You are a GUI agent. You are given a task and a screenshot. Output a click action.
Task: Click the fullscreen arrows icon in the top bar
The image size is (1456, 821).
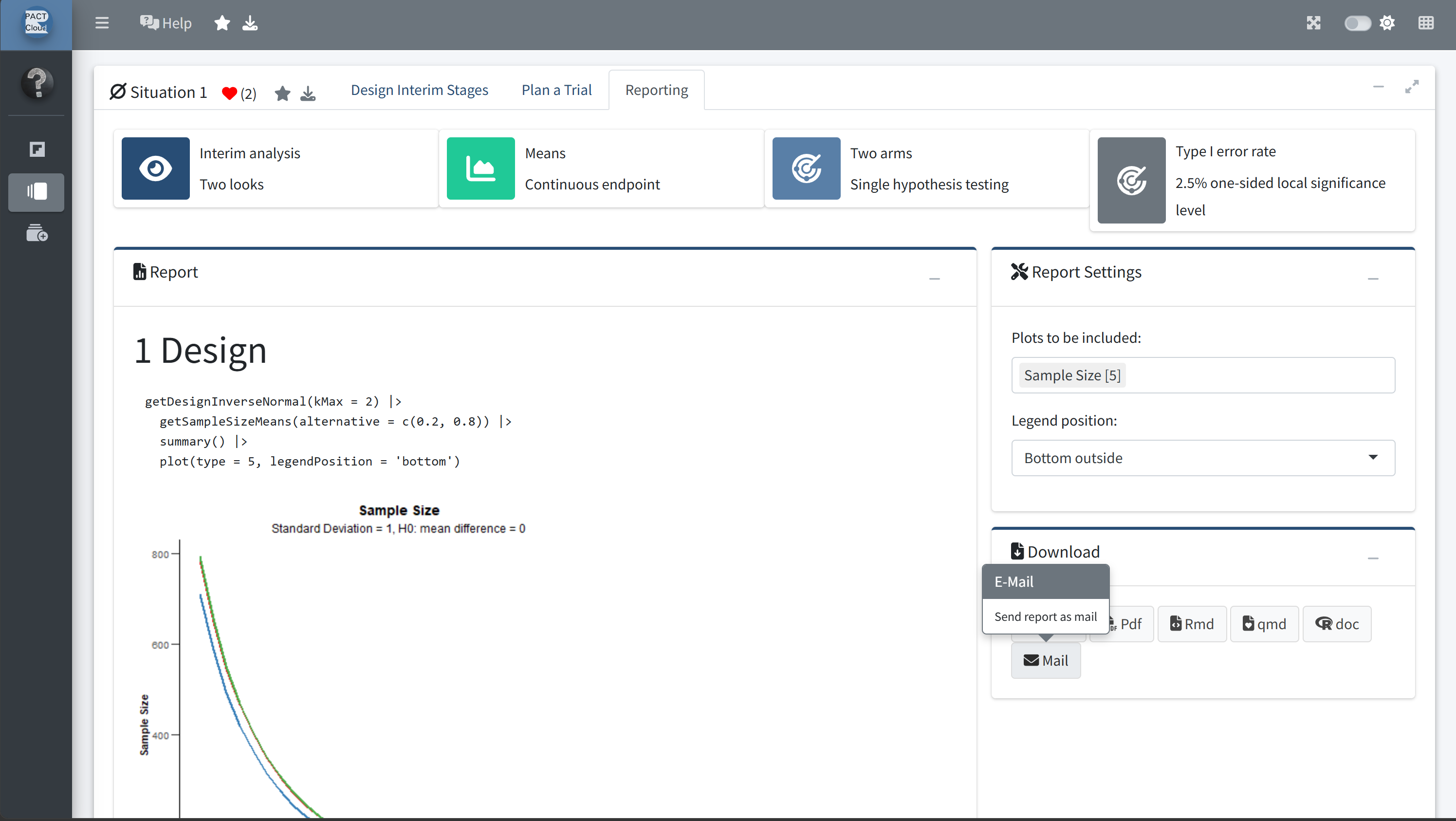coord(1313,23)
